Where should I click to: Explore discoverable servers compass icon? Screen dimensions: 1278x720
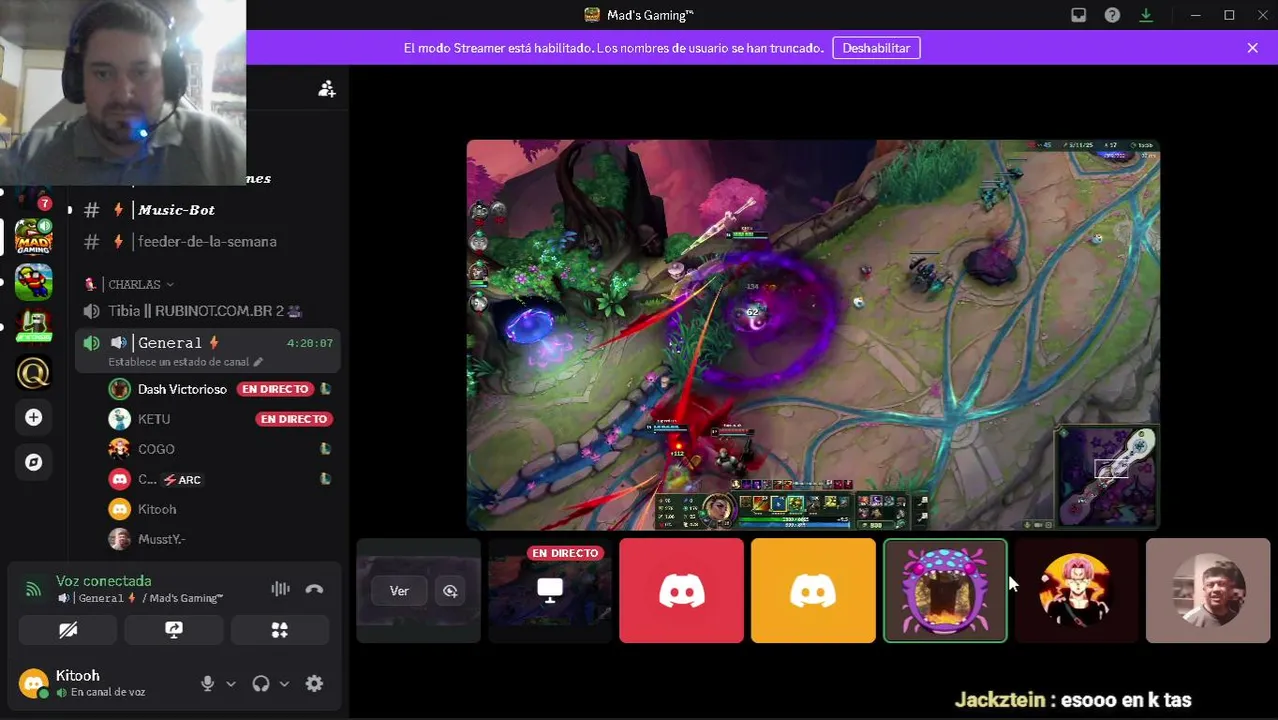pos(33,462)
